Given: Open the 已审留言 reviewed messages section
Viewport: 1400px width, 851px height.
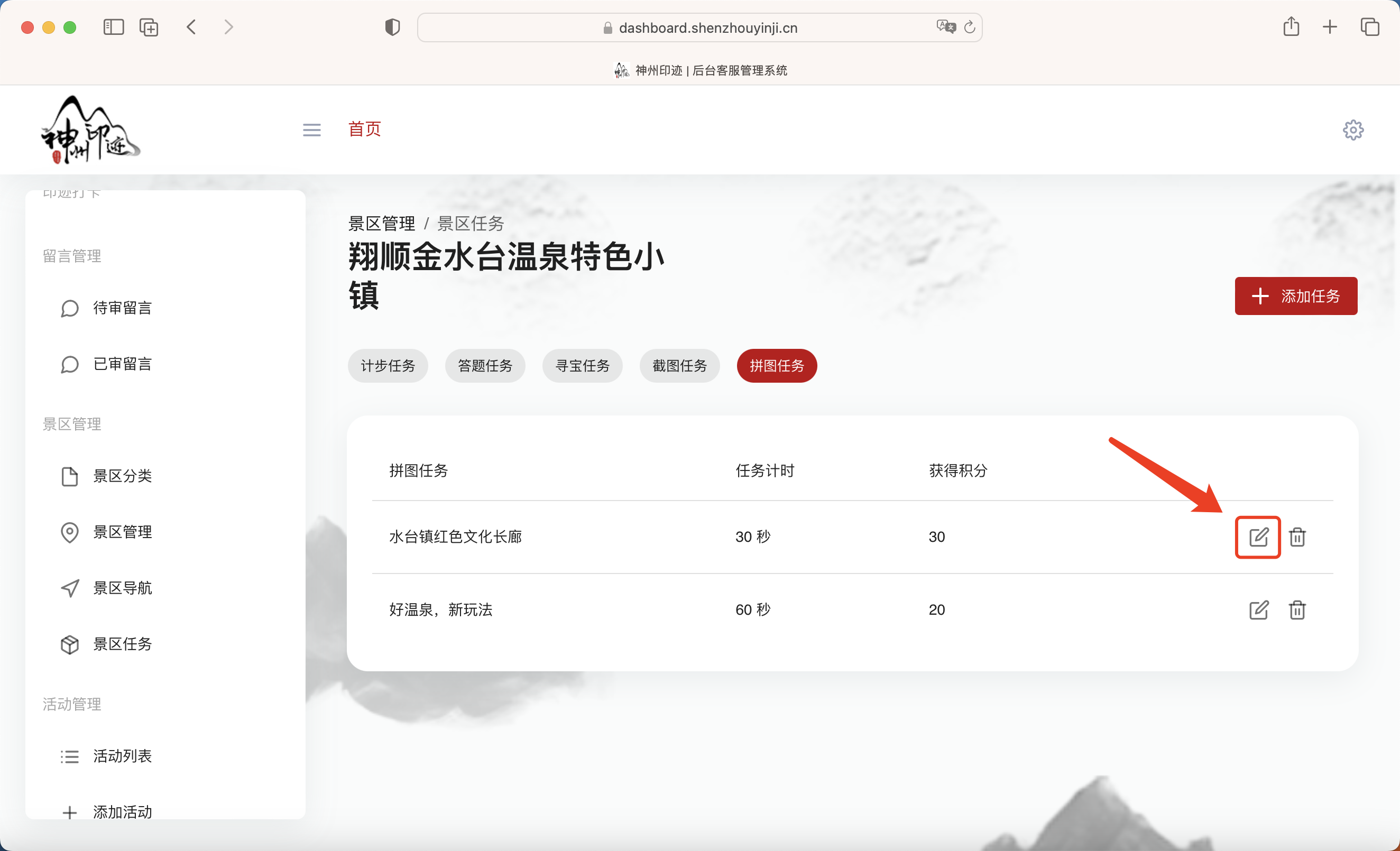Looking at the screenshot, I should [122, 364].
